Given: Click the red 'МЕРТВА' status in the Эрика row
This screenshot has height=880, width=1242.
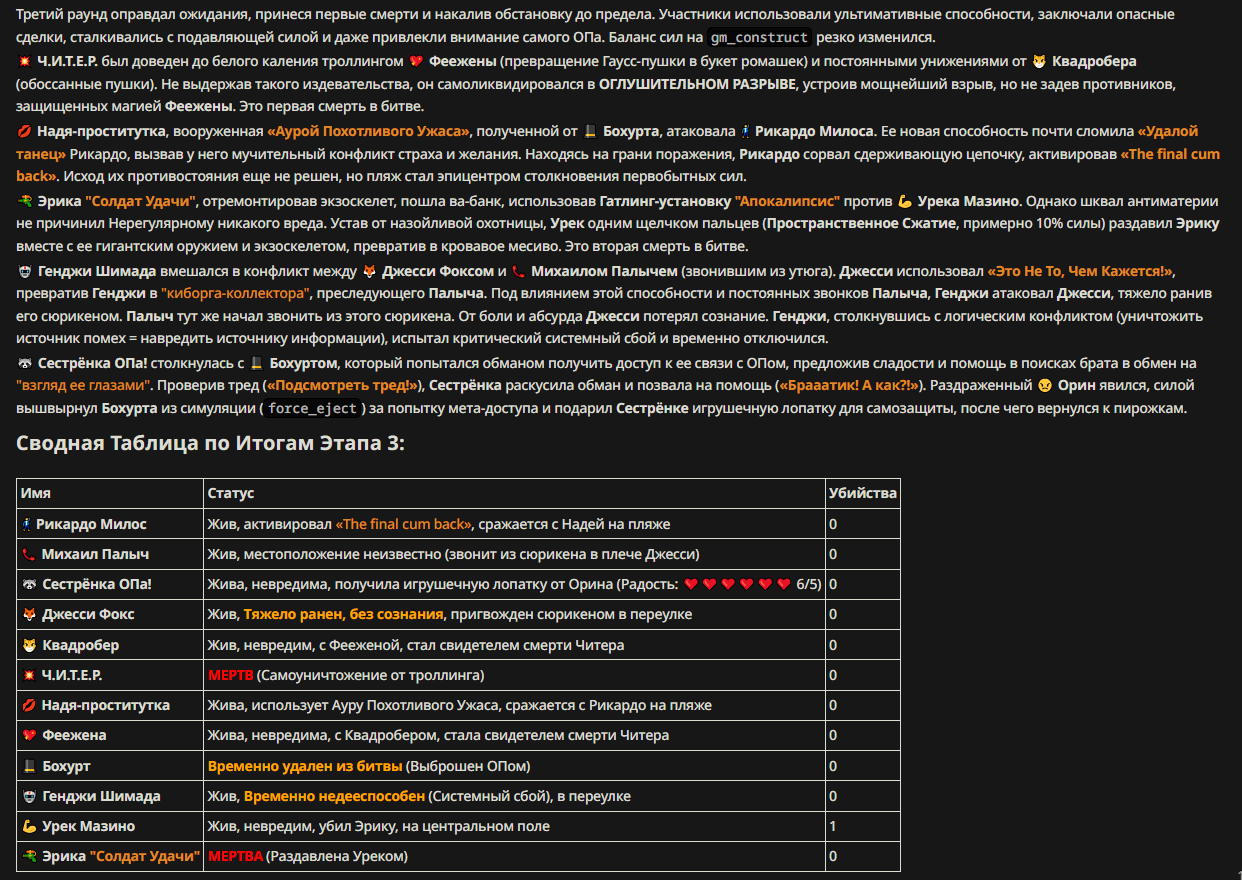Looking at the screenshot, I should [235, 856].
